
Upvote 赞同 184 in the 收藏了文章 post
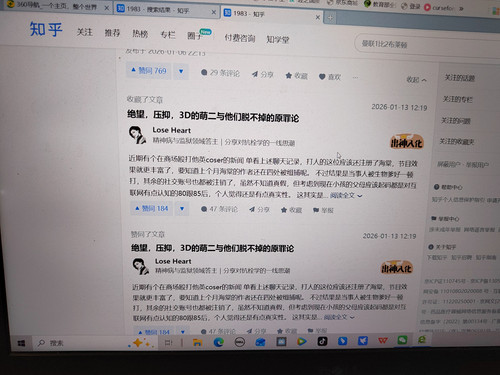152,208
